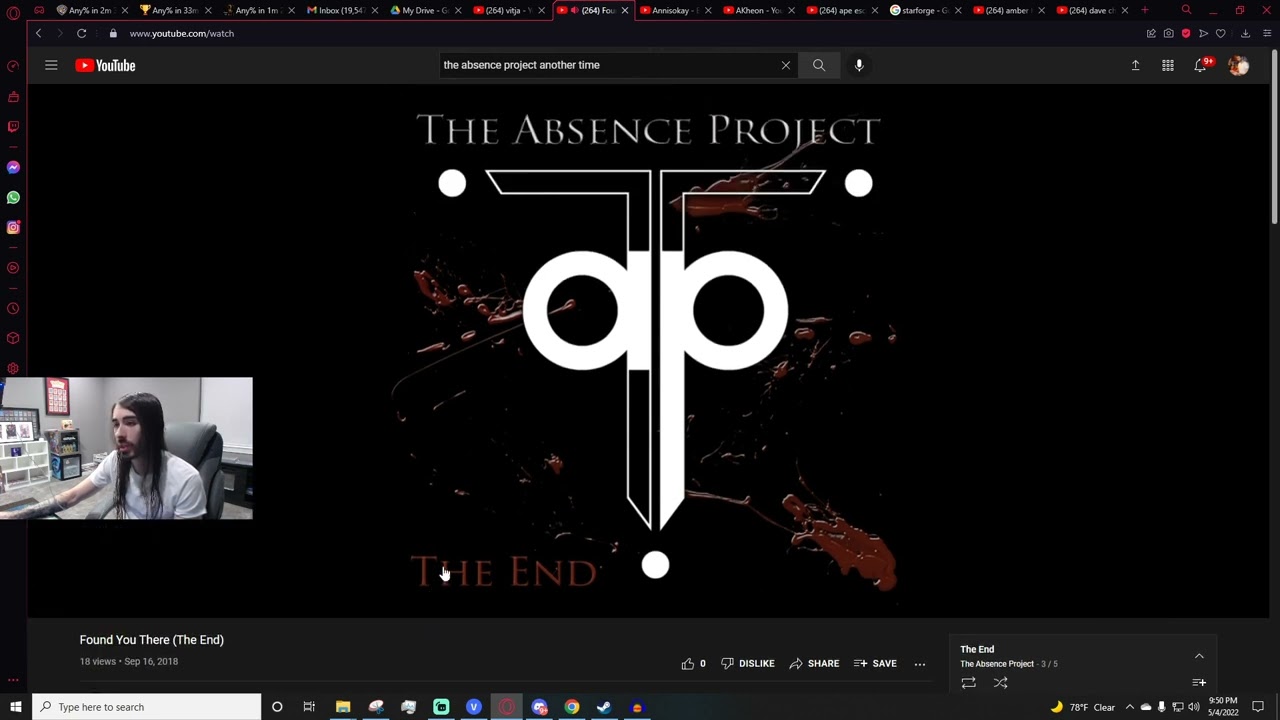Share the Found You There video

814,663
